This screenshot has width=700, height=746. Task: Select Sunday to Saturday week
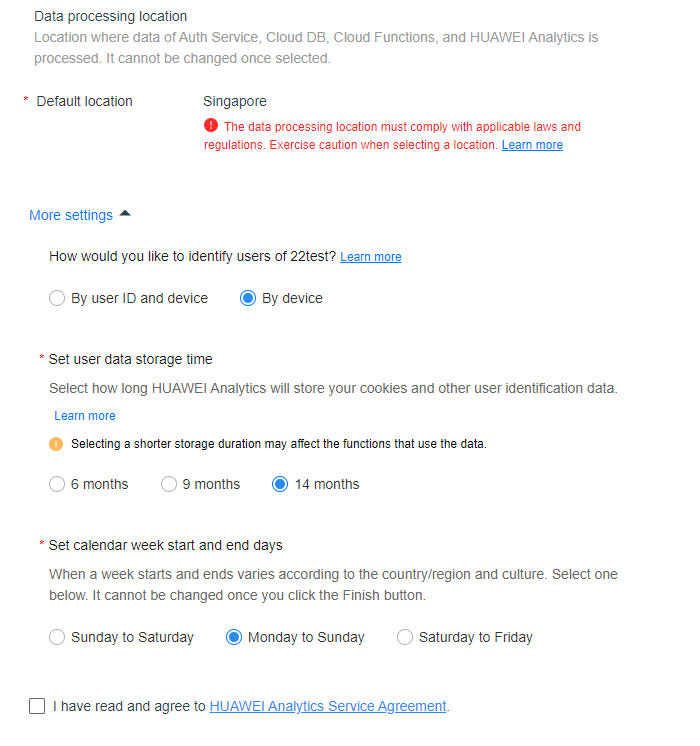click(57, 637)
